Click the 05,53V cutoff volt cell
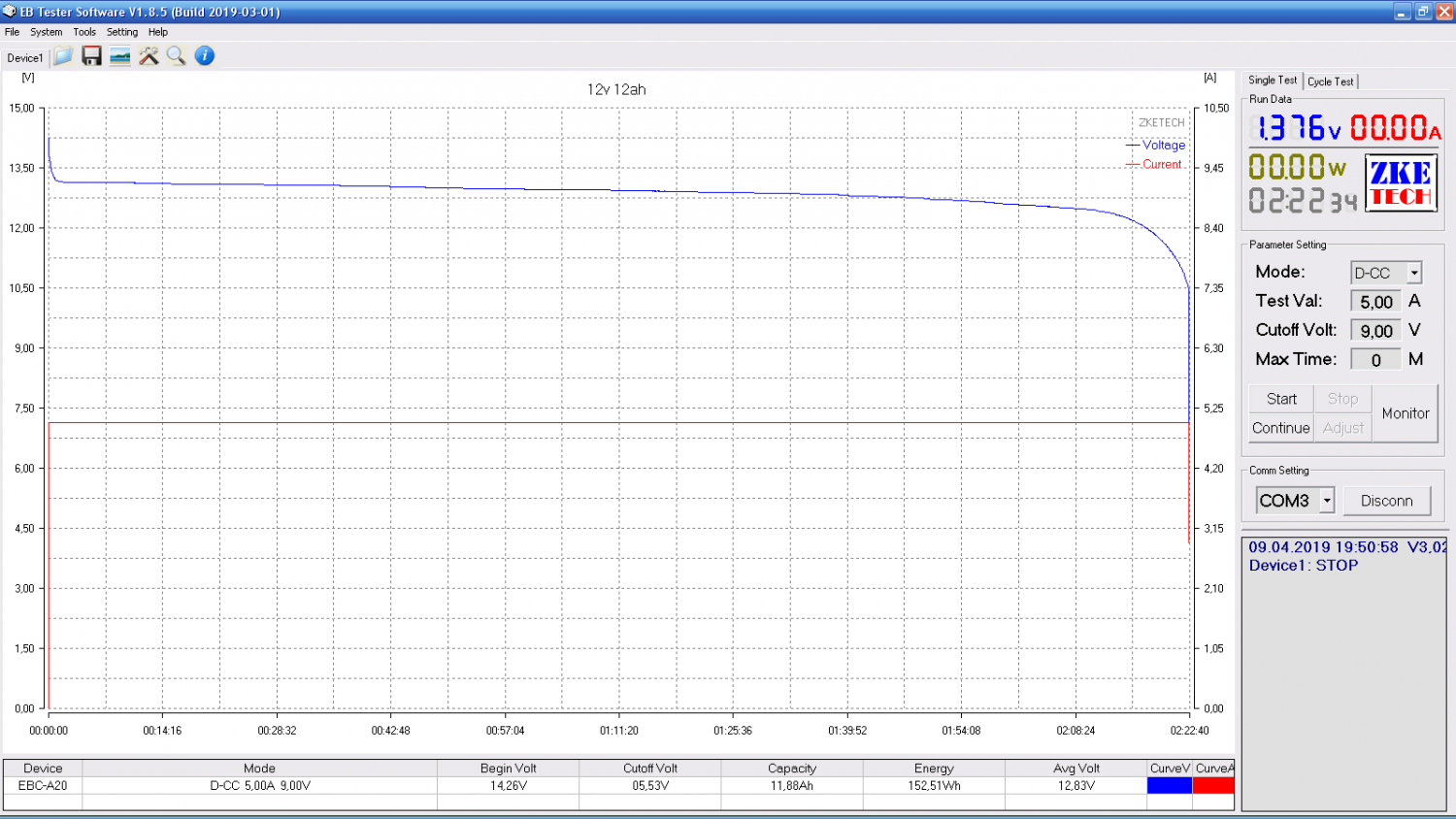This screenshot has width=1456, height=819. point(650,786)
